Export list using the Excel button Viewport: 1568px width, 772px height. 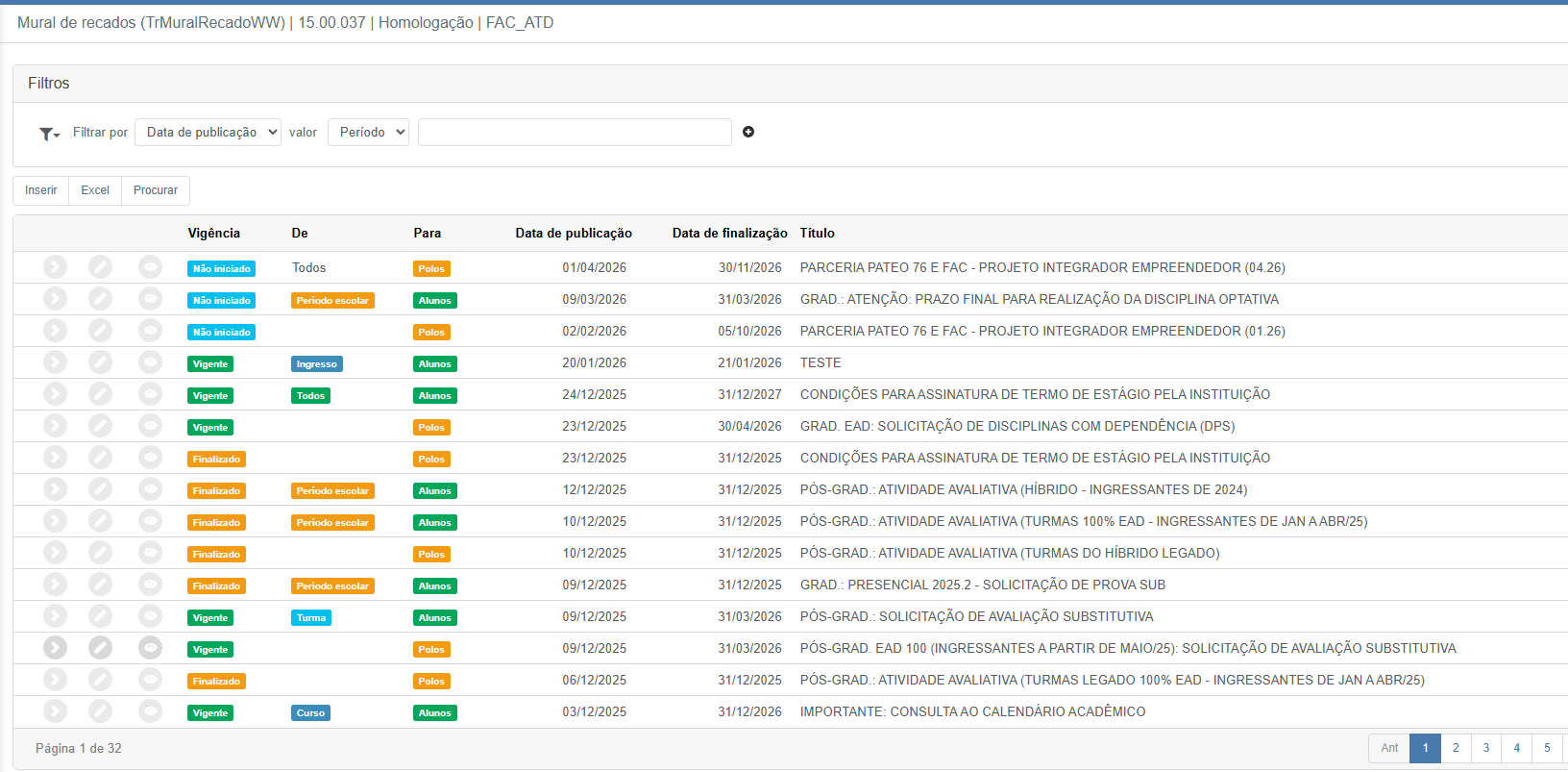(95, 190)
